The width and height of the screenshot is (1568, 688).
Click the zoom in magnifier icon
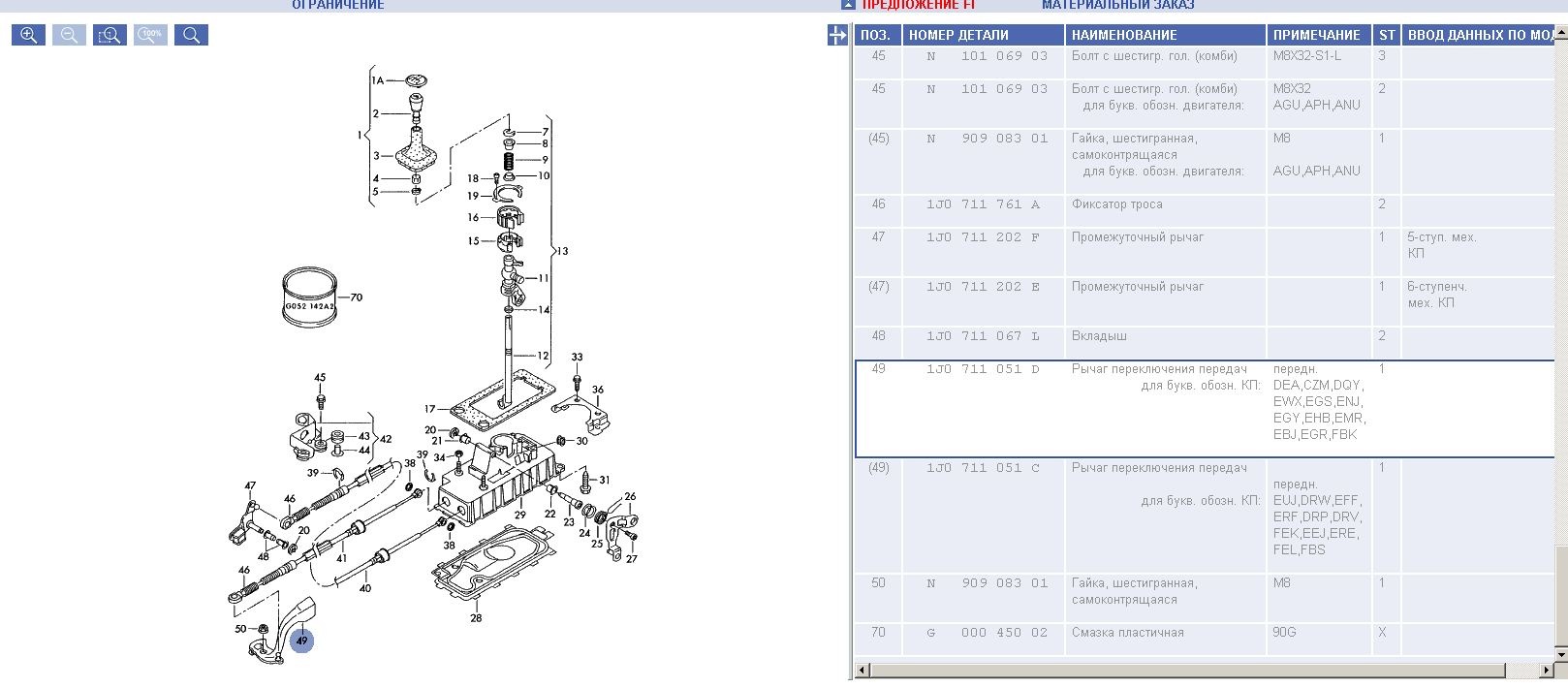point(28,36)
